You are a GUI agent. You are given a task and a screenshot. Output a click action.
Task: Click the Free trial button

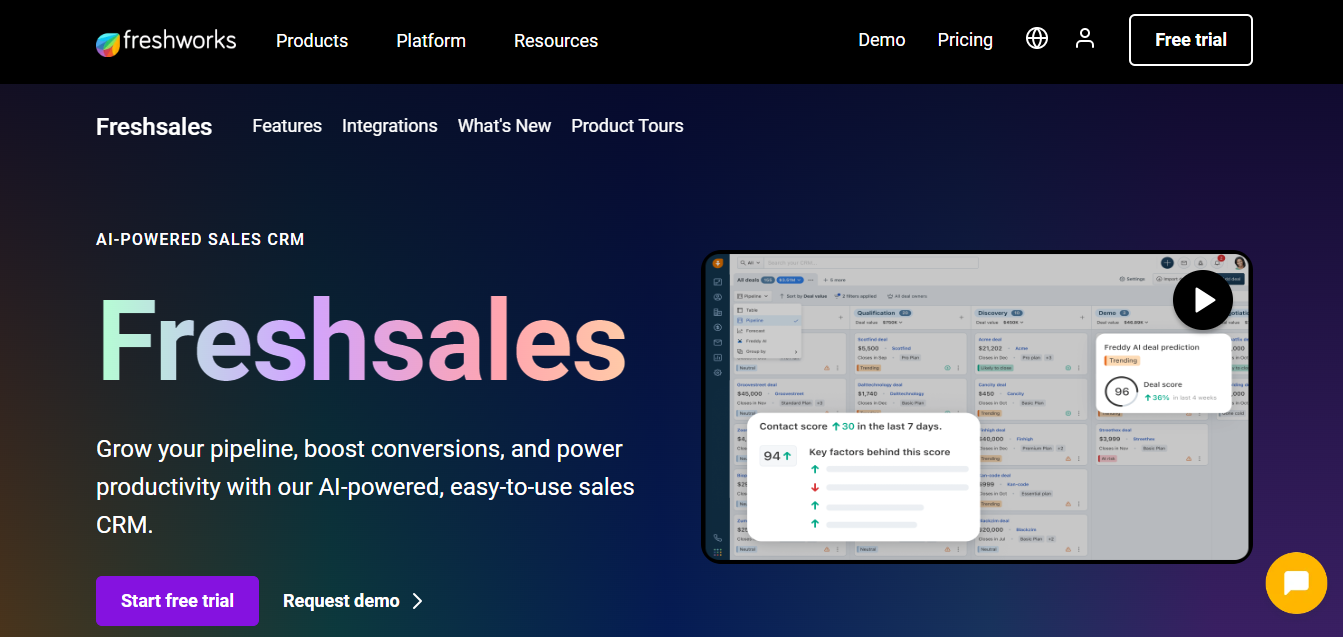coord(1191,40)
